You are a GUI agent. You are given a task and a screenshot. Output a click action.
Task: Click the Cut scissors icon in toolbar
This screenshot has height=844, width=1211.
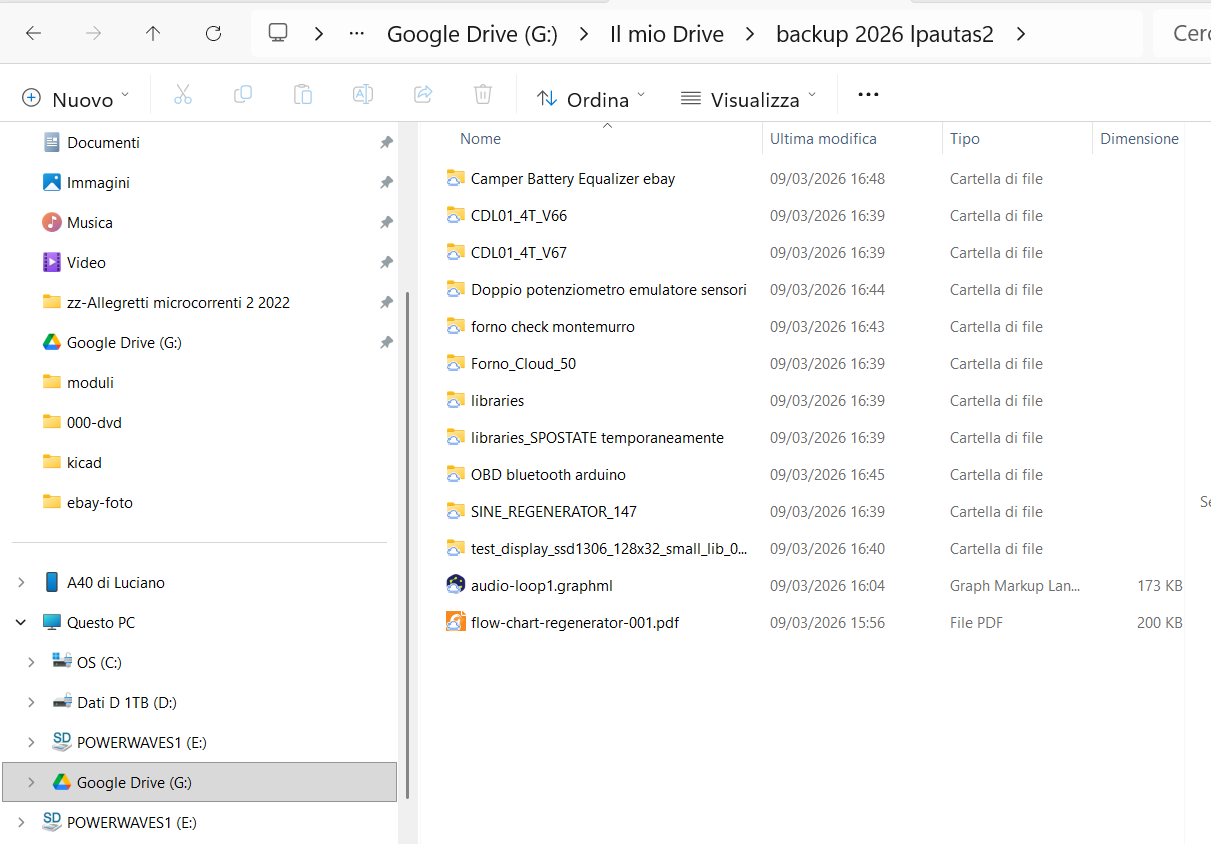pos(182,95)
